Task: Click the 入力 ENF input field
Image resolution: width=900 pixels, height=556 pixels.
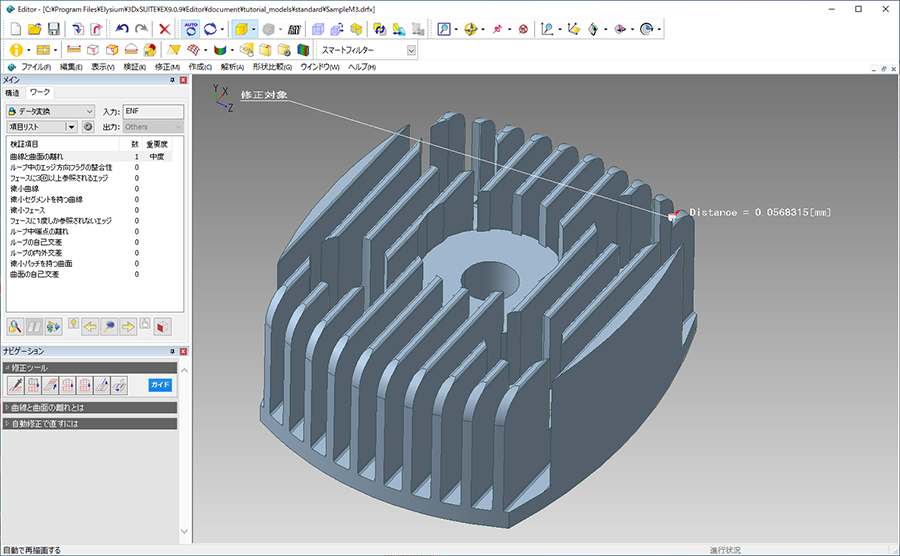Action: coord(153,111)
